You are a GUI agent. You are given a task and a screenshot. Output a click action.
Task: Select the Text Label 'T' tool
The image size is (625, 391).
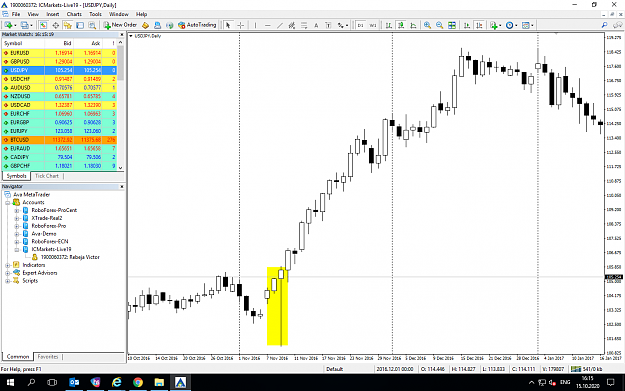point(328,25)
